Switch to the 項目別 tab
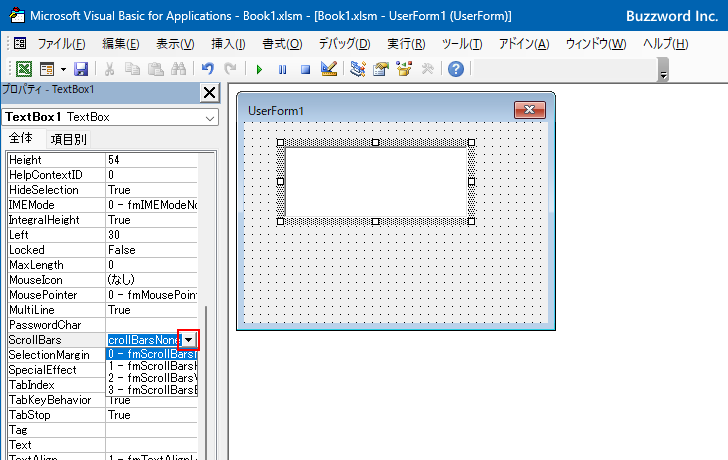 click(69, 139)
